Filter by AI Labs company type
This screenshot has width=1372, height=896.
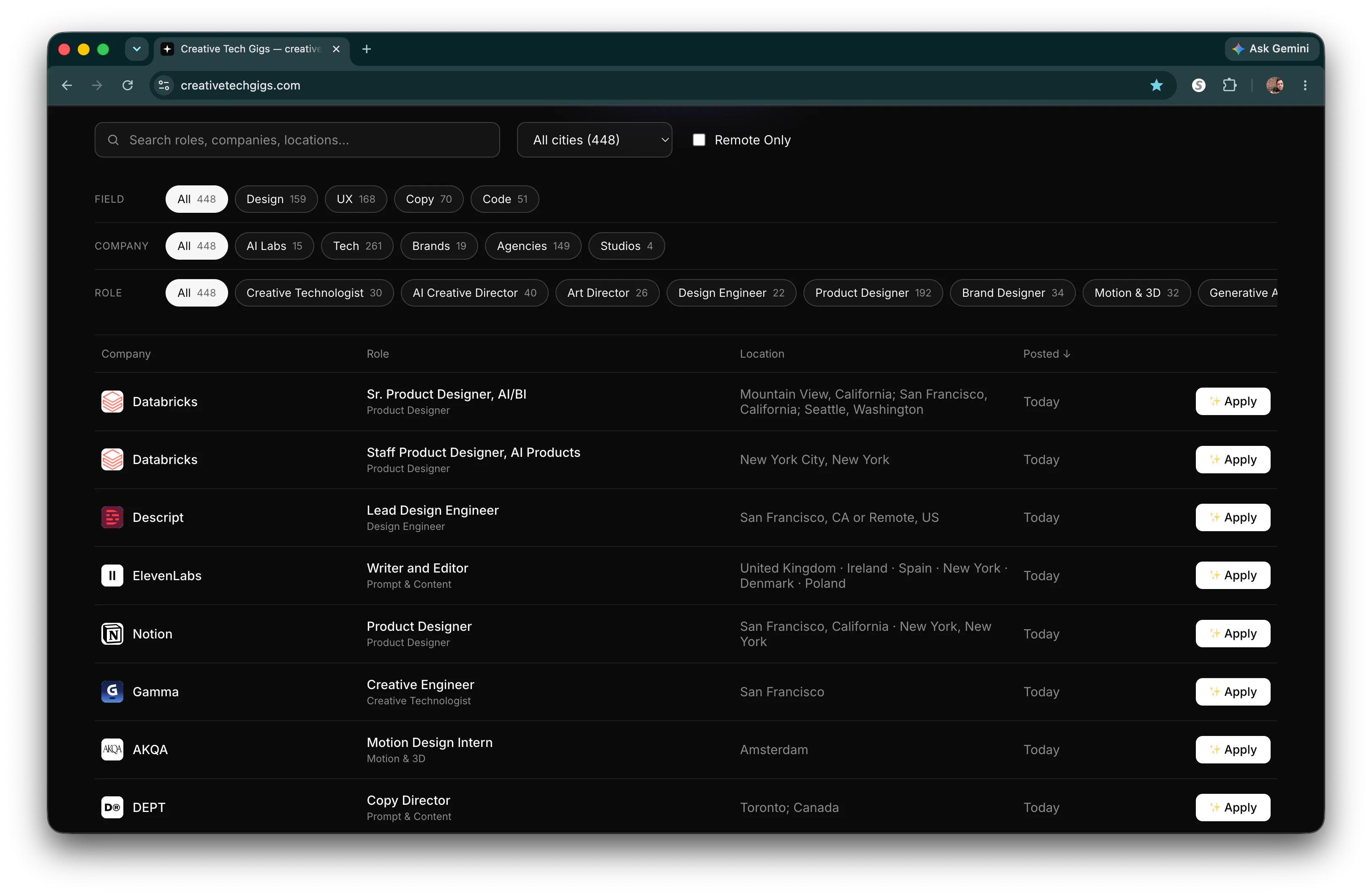pos(275,246)
